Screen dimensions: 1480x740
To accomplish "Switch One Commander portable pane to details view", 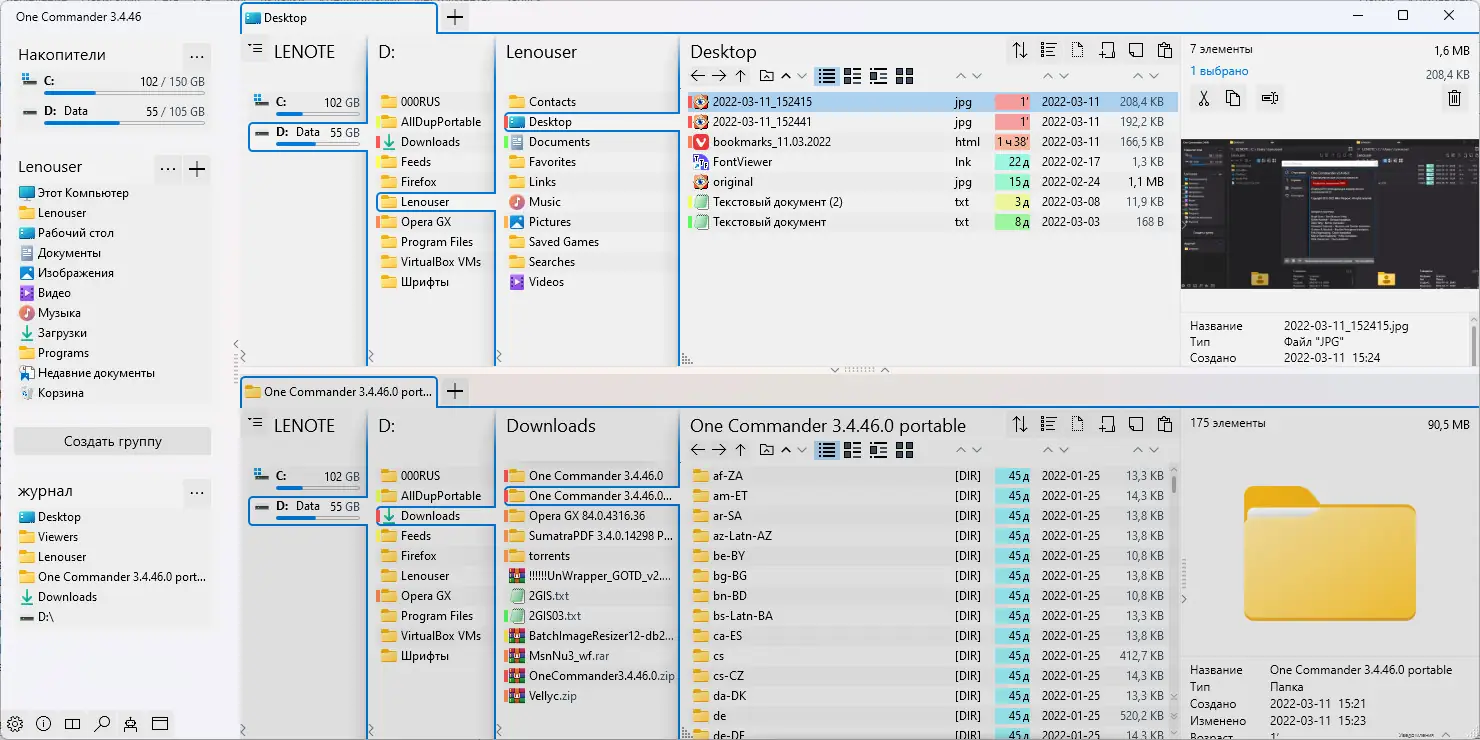I will (x=879, y=450).
